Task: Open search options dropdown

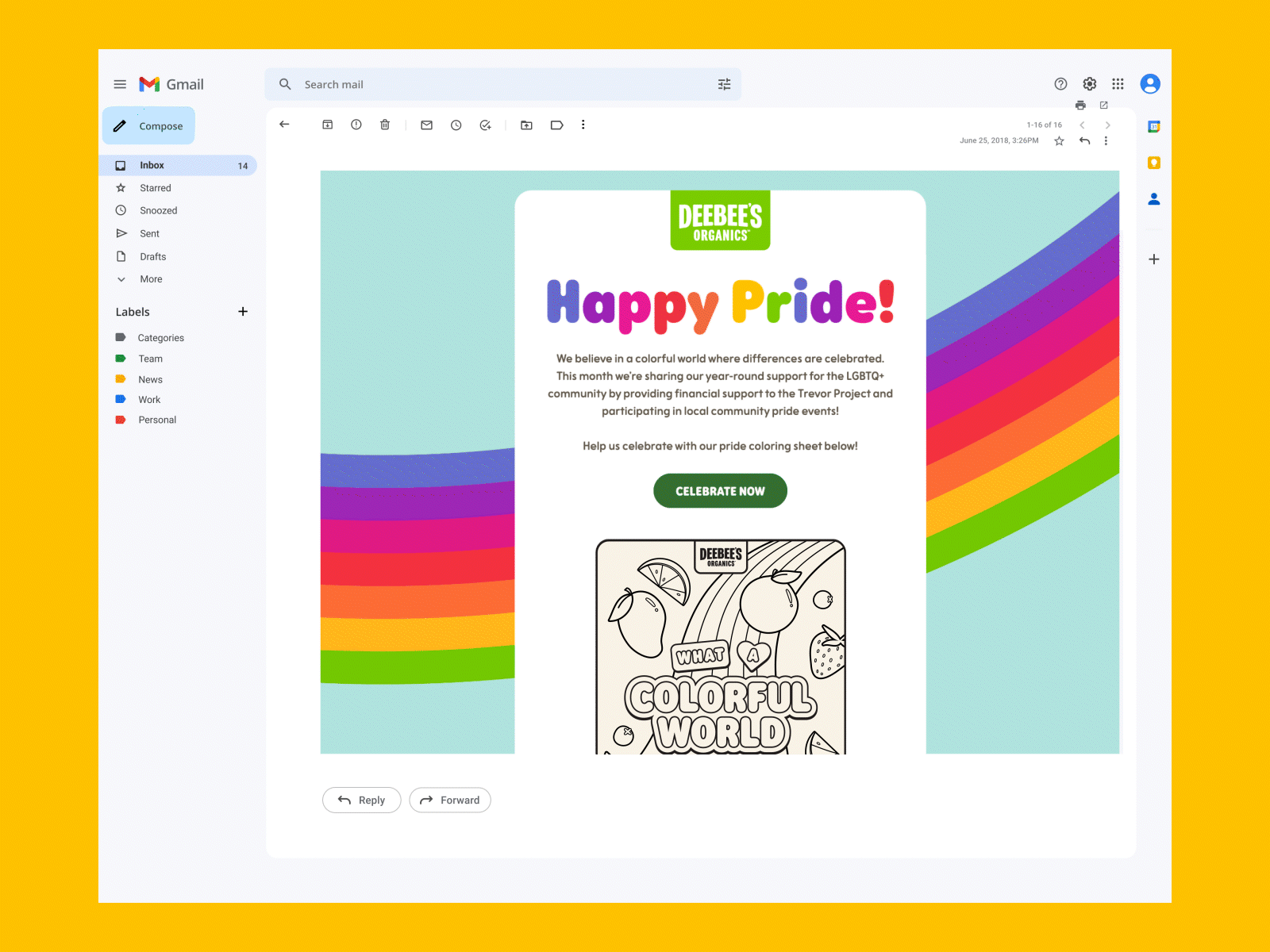Action: (x=723, y=83)
